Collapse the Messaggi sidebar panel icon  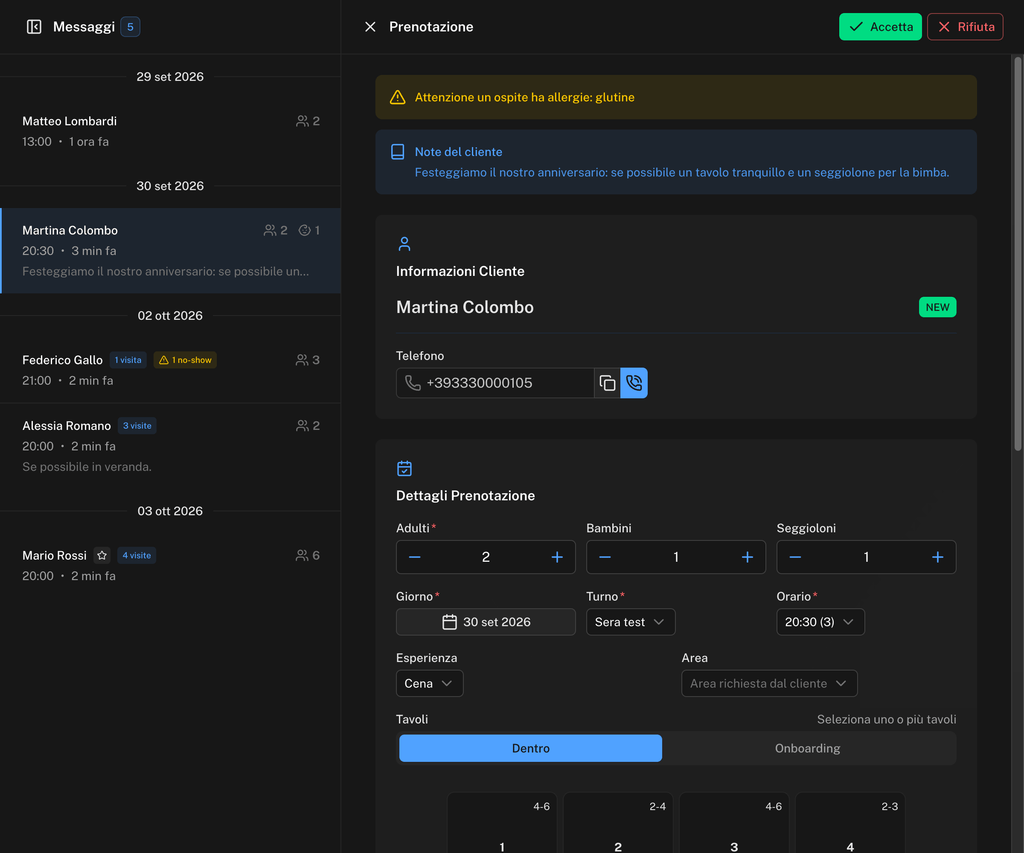tap(34, 27)
